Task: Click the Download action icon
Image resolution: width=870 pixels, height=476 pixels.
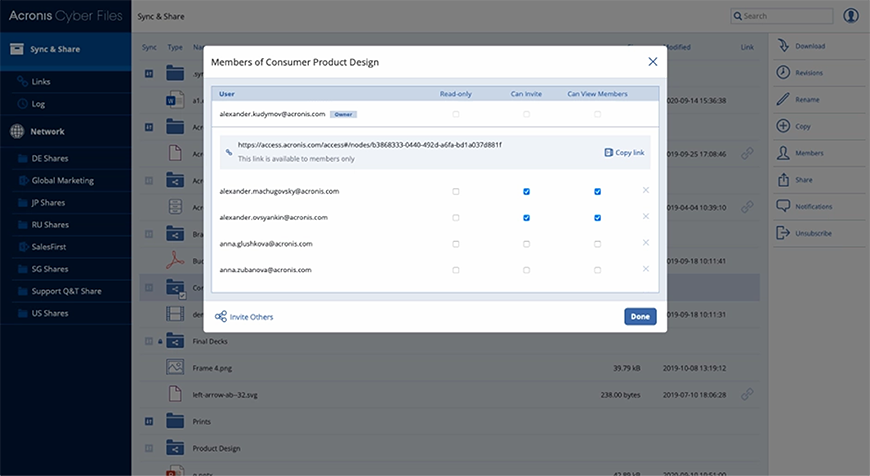Action: coord(783,45)
